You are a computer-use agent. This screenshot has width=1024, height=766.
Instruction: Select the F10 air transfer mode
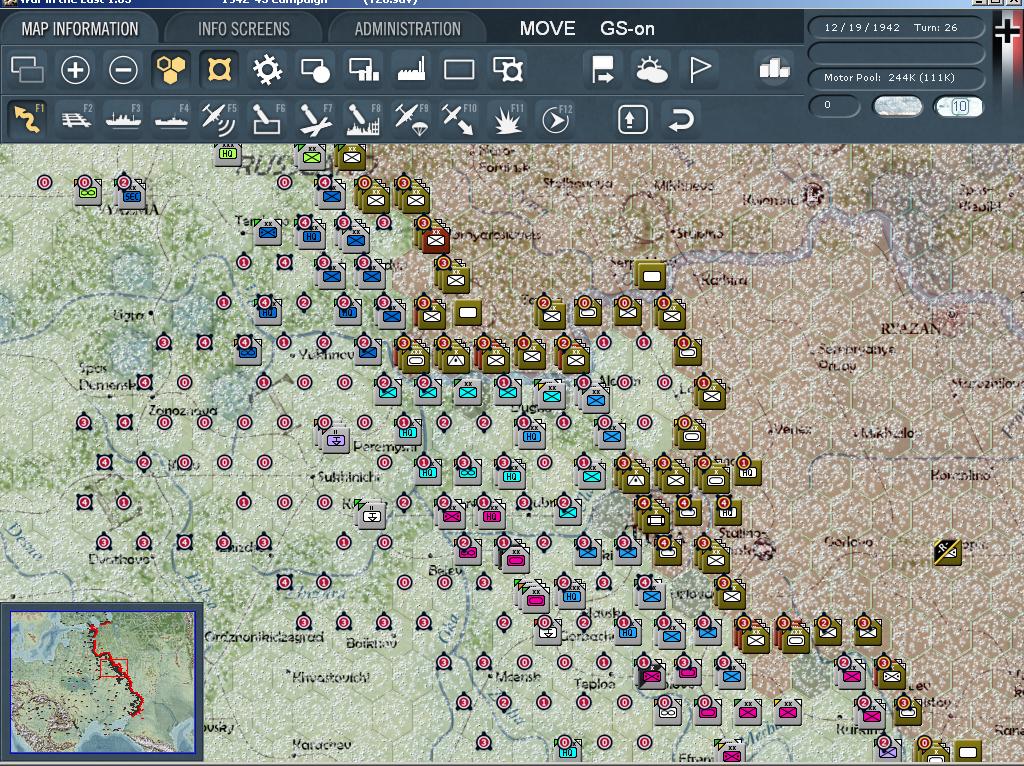pyautogui.click(x=459, y=120)
